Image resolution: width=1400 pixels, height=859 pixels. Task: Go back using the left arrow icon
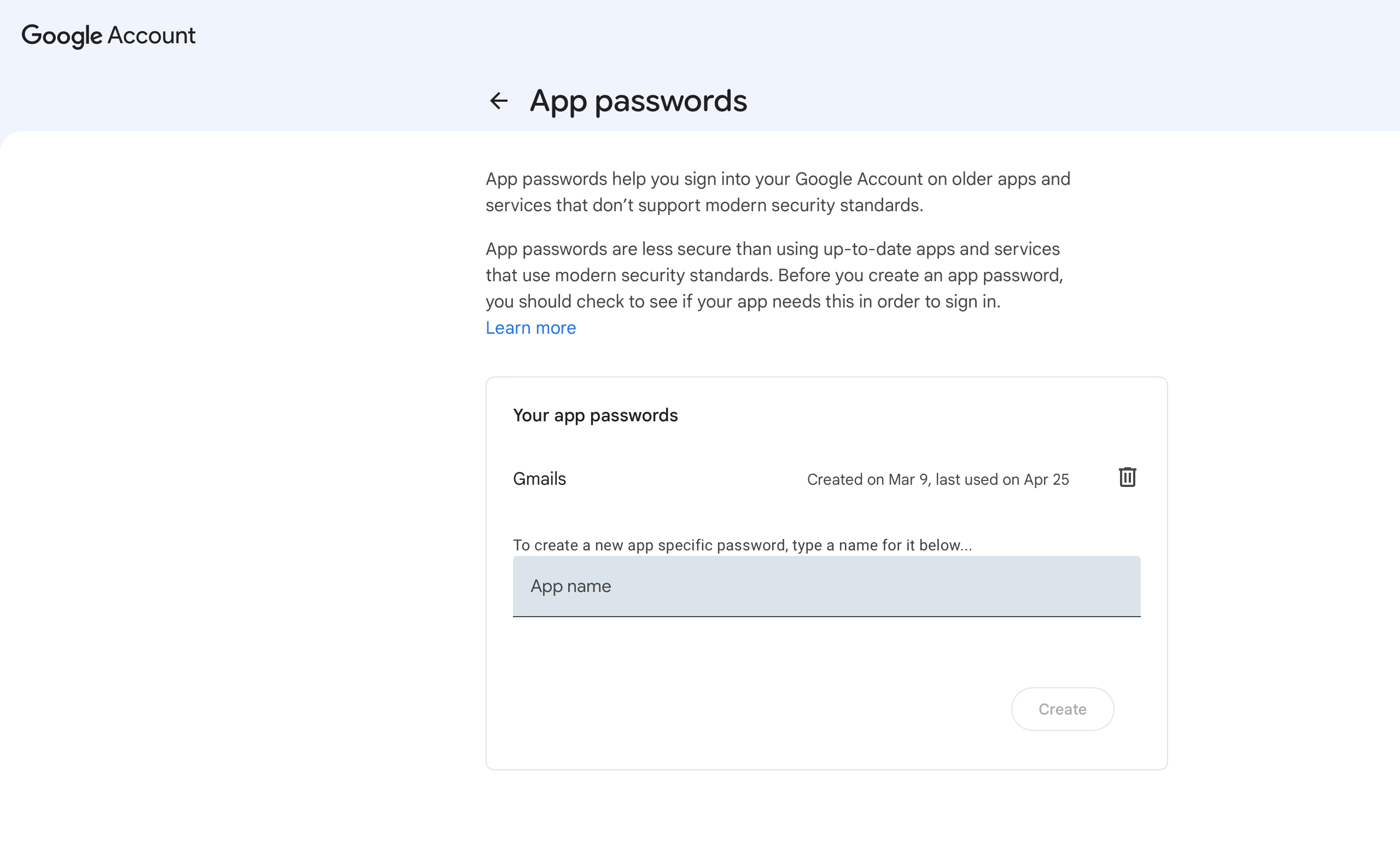click(x=498, y=101)
